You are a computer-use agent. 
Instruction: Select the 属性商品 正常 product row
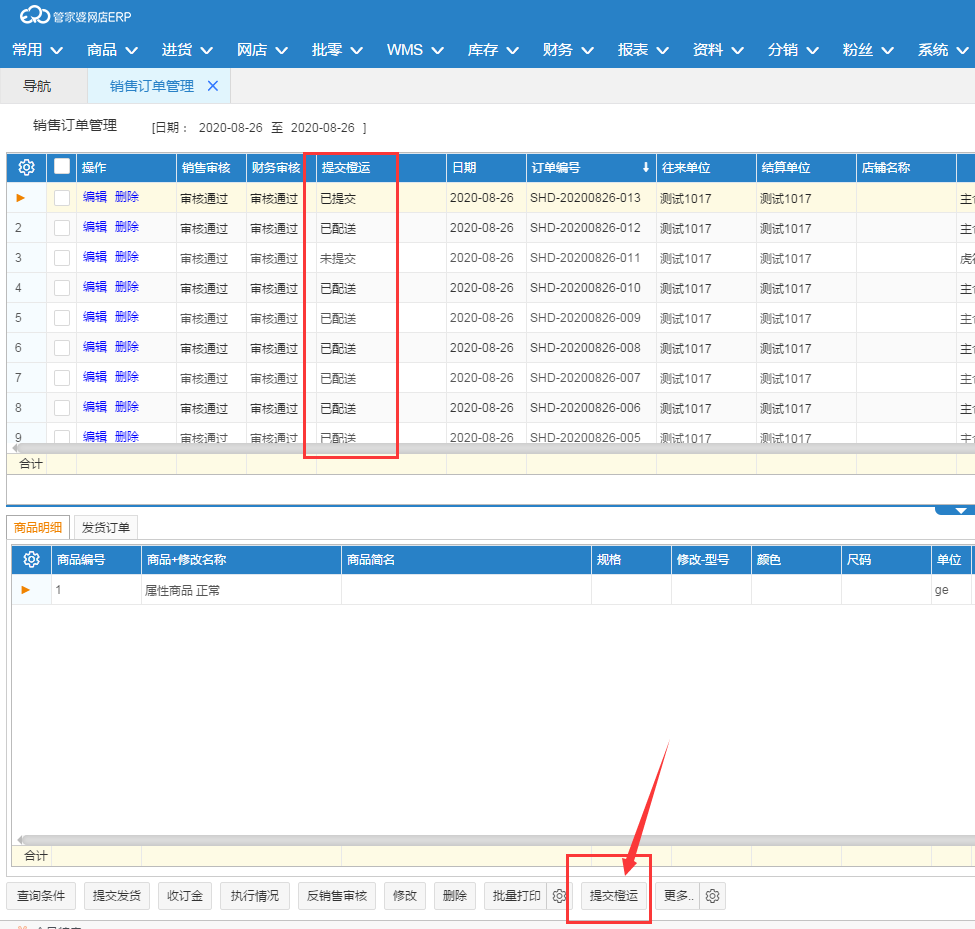point(491,589)
